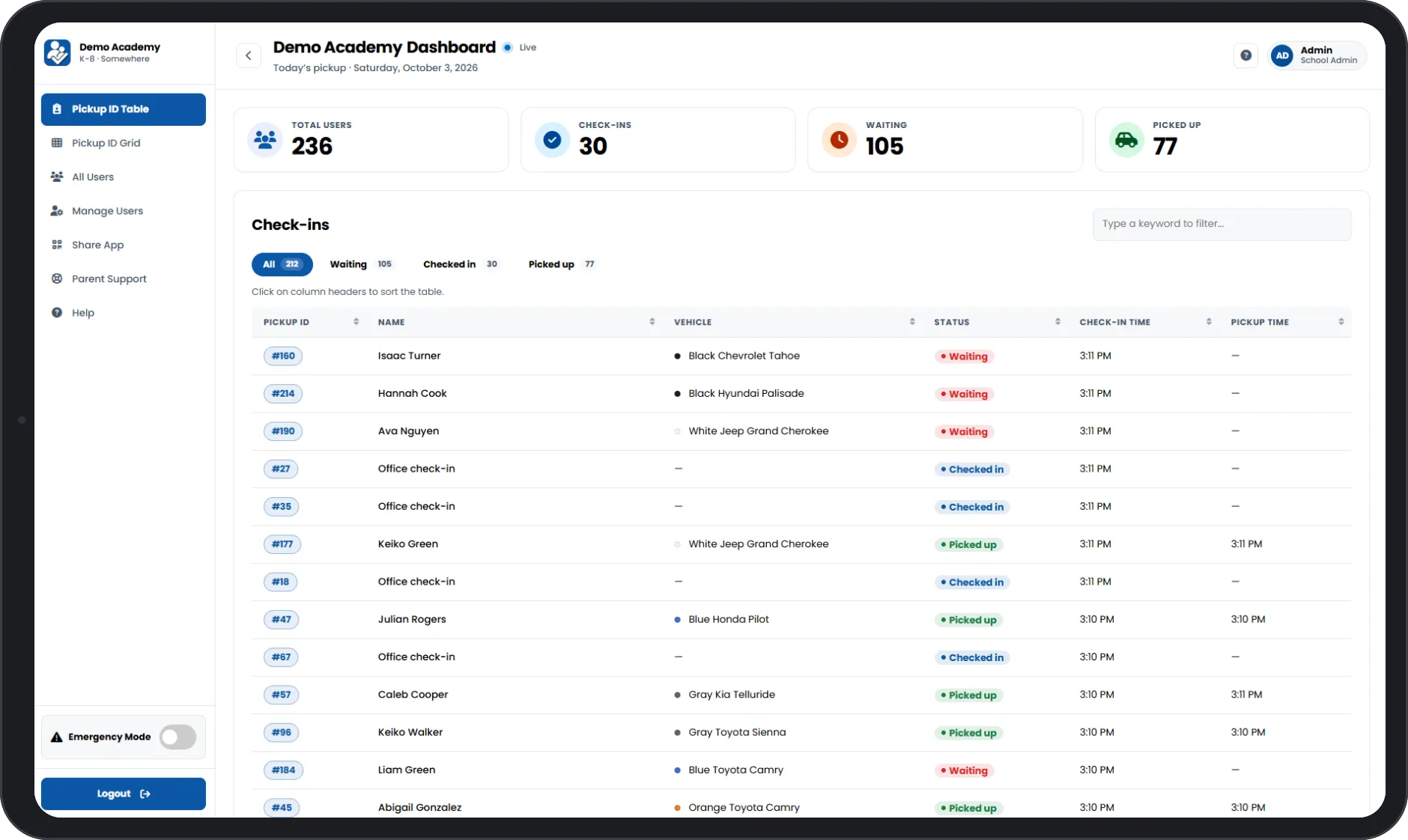Click pickup ID badge #214
This screenshot has width=1408, height=840.
coord(283,394)
